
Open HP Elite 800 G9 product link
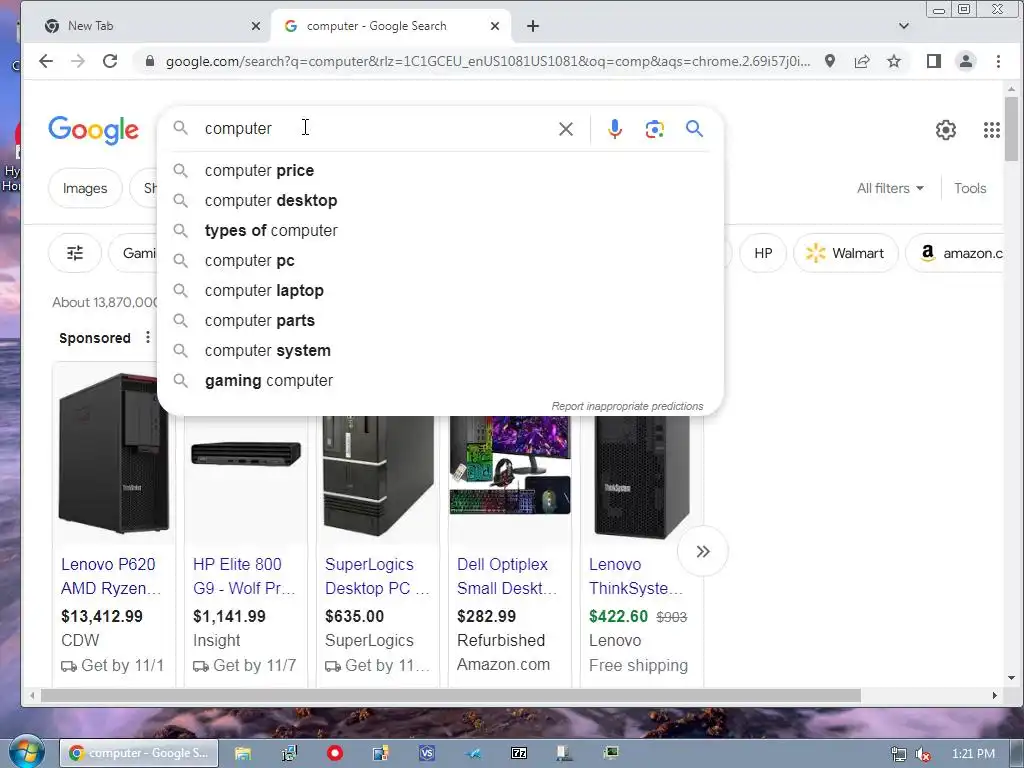tap(244, 576)
